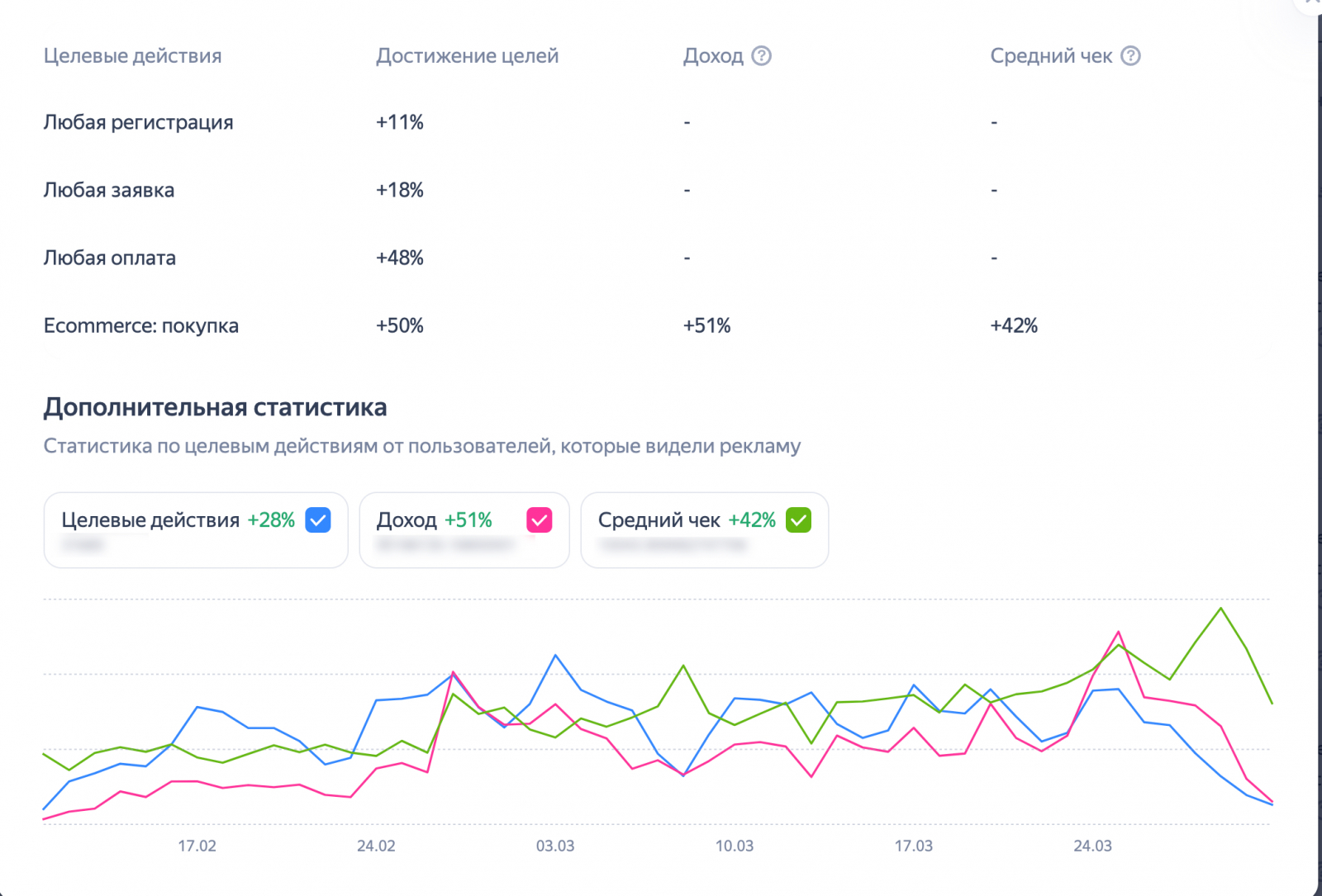Click the help icon next to Доход
The image size is (1322, 896).
tap(762, 56)
